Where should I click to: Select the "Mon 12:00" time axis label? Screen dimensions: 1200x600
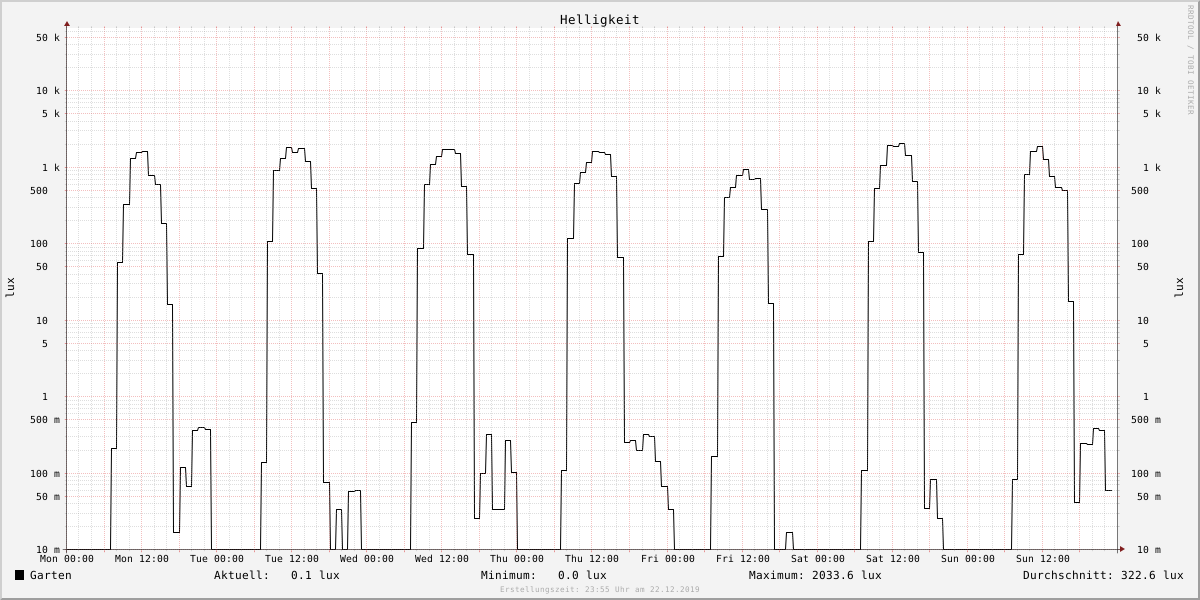pos(142,559)
